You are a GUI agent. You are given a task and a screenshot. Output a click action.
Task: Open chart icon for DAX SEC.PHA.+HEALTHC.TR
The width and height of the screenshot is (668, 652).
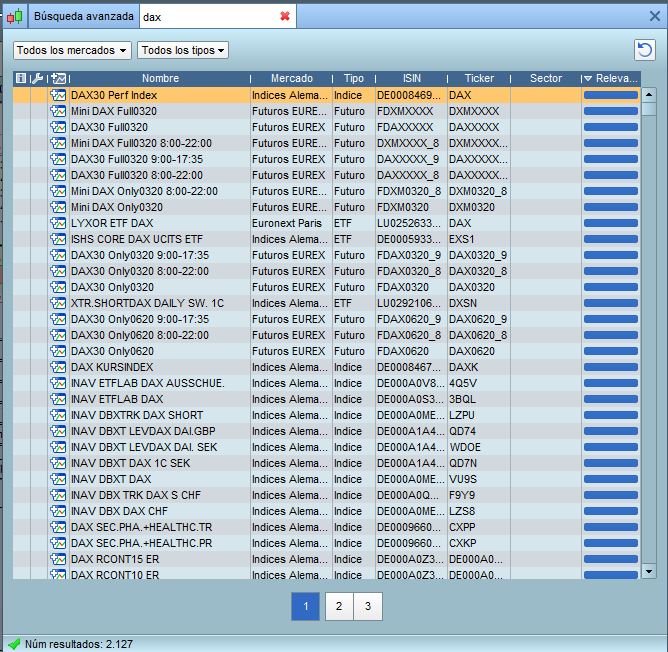58,527
